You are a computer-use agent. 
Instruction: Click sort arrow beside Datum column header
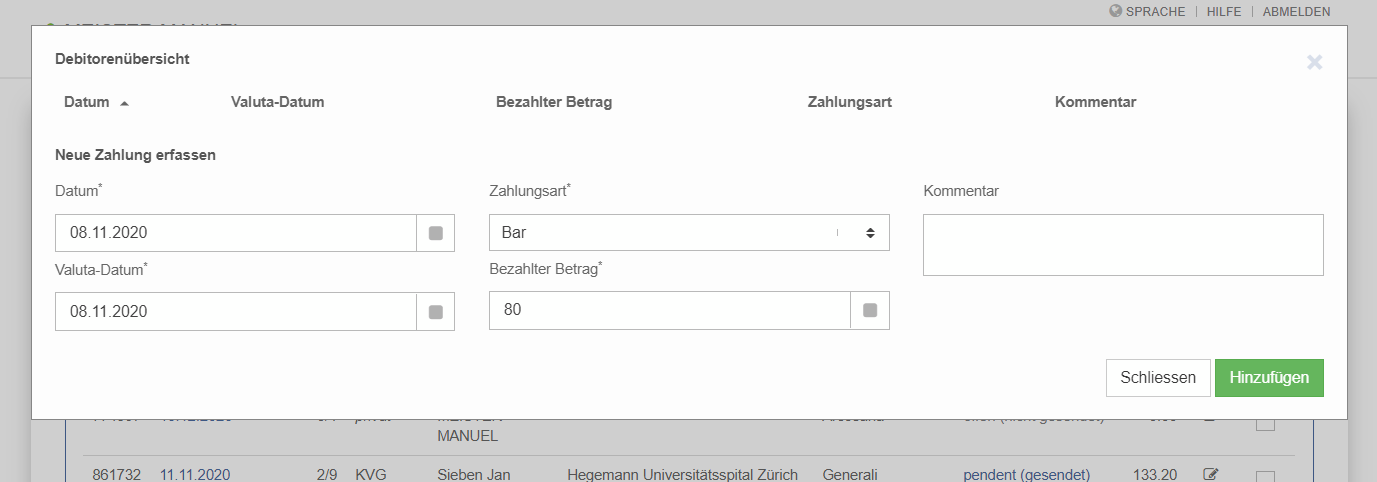[125, 103]
